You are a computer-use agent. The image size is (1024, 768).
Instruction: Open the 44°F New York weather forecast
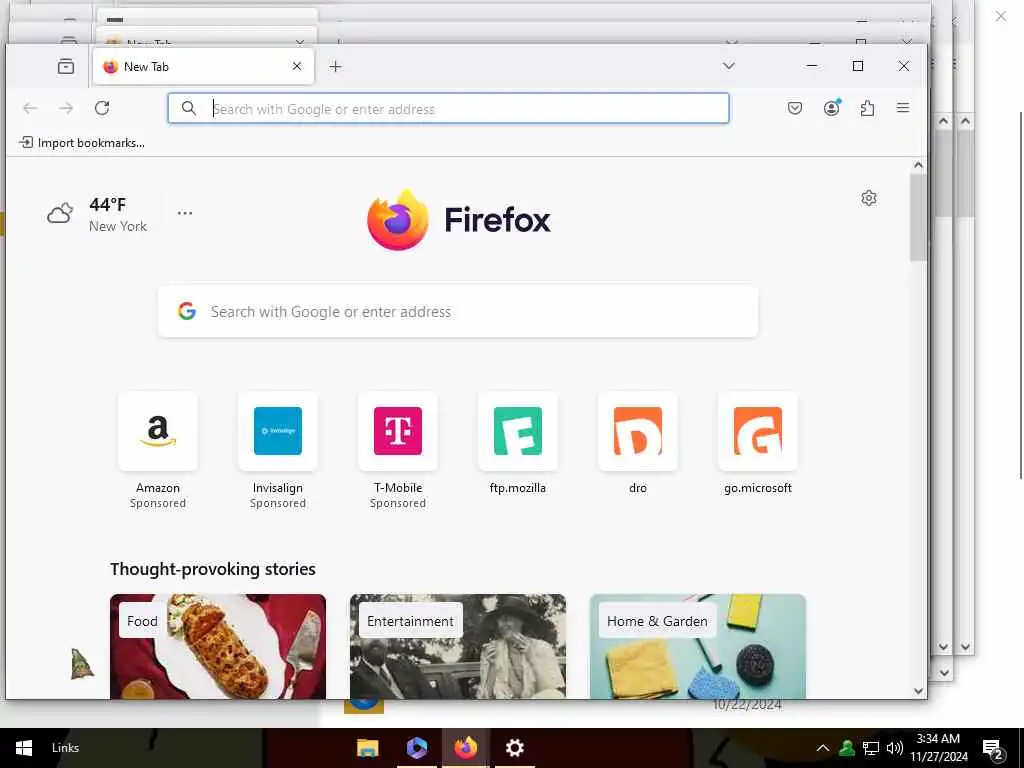pyautogui.click(x=97, y=214)
